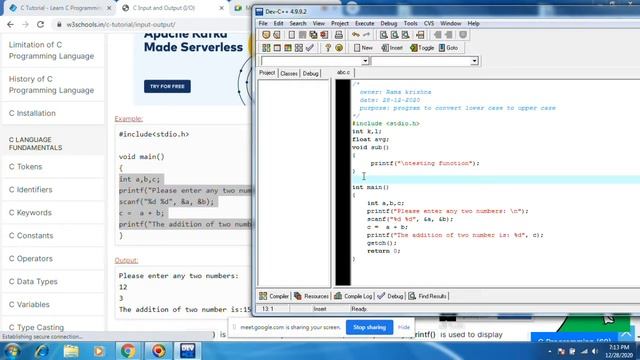Viewport: 640px width, 360px height.
Task: Click the Dev-C++ taskbar icon
Action: (187, 351)
